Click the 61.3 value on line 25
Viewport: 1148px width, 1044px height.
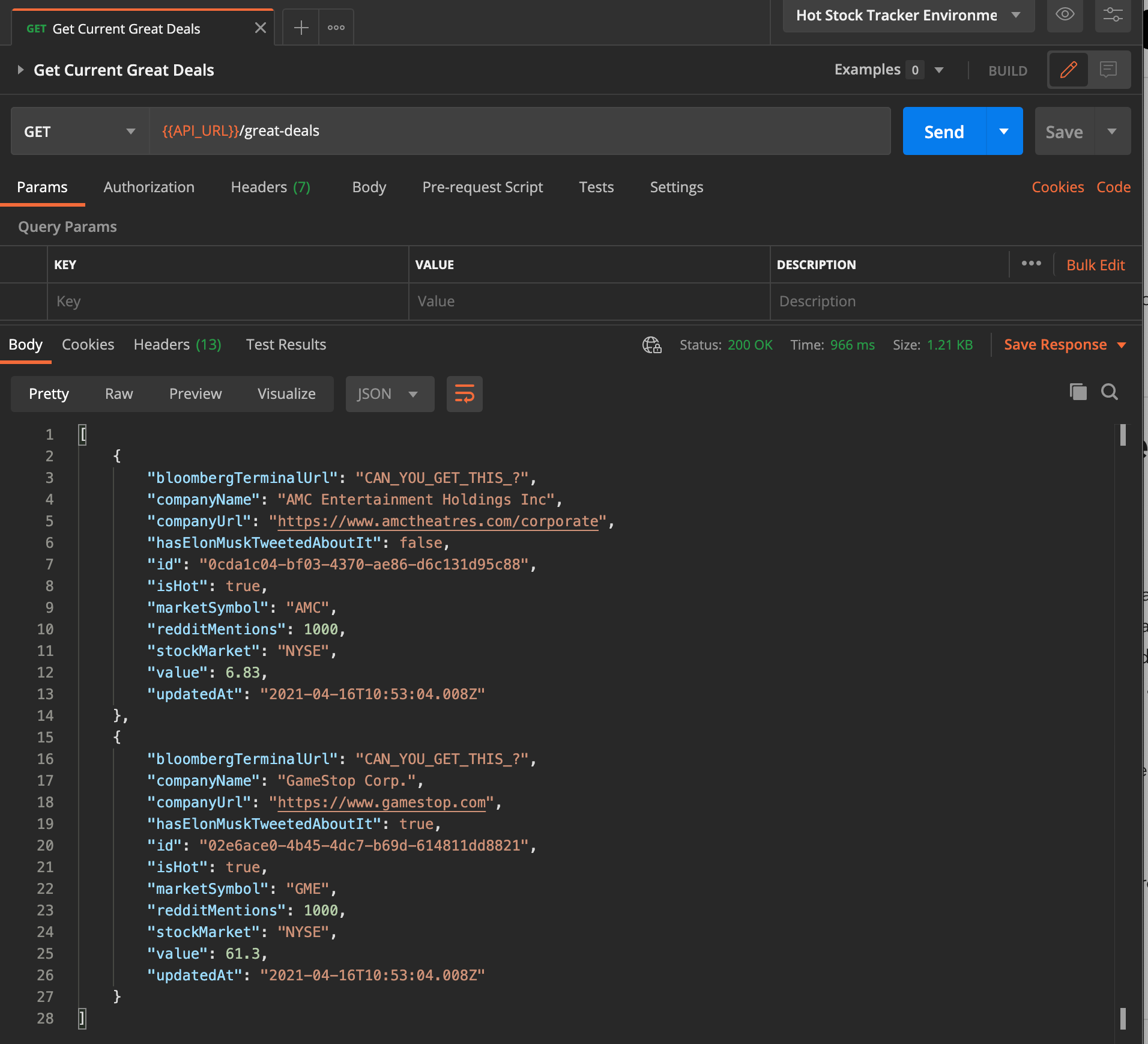[243, 954]
